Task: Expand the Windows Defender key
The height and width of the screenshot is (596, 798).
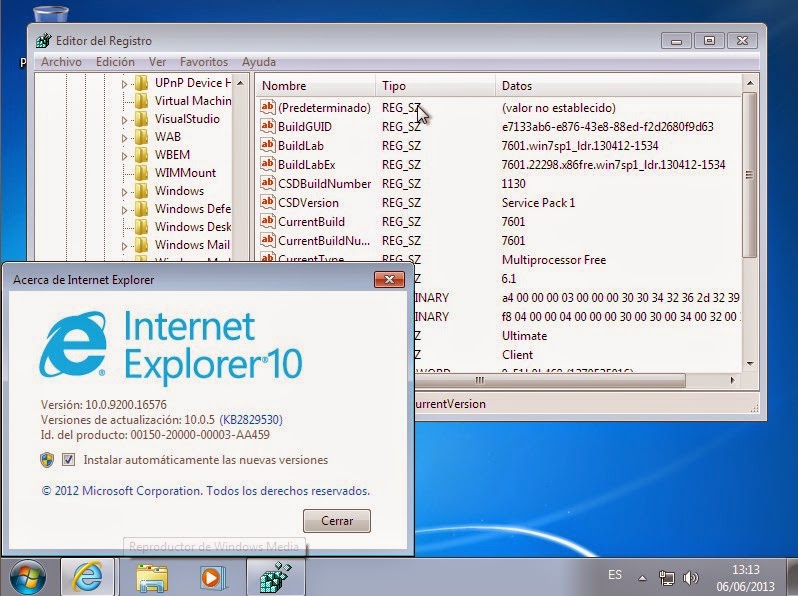Action: (x=124, y=210)
